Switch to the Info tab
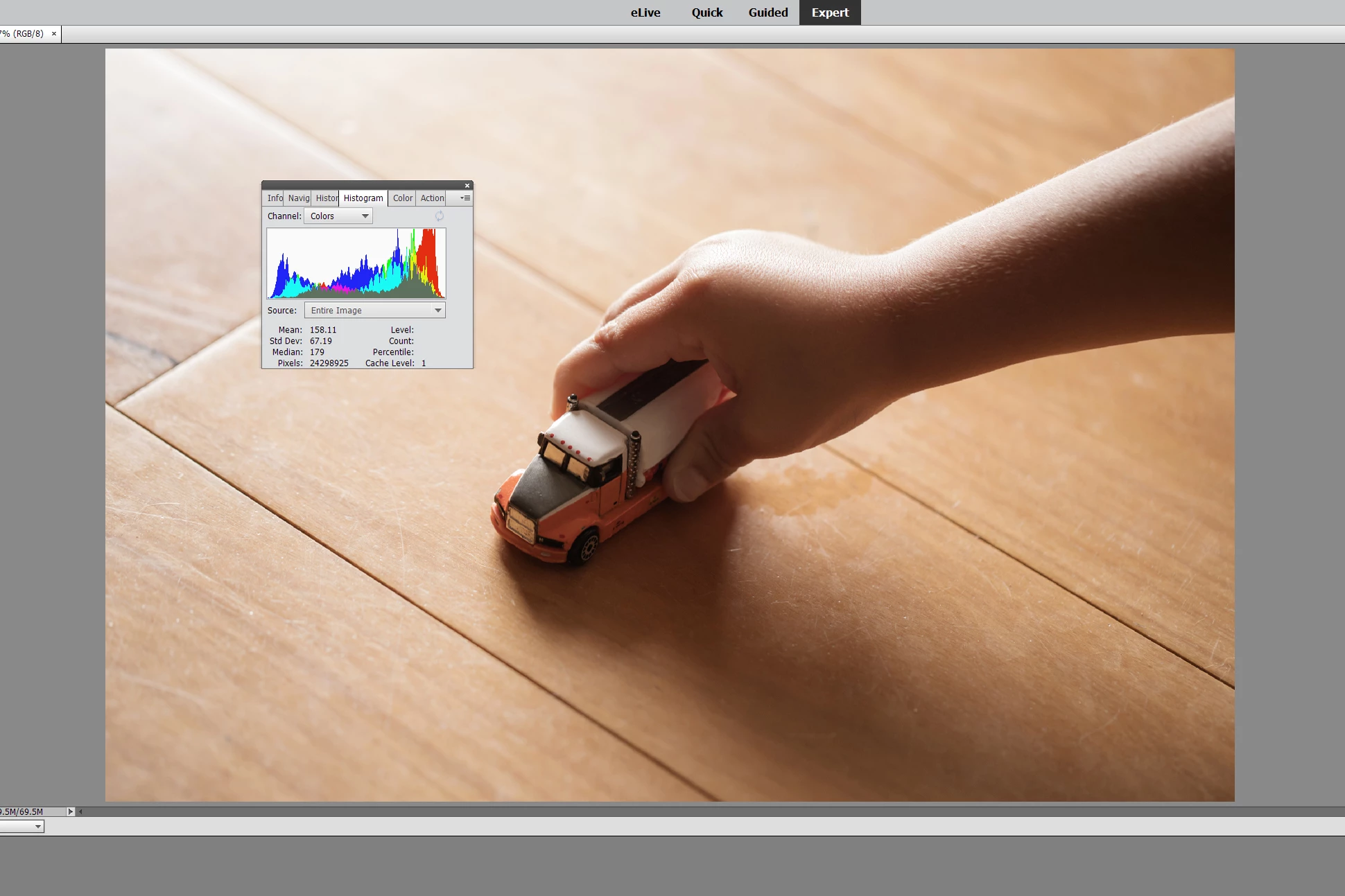Screen dimensions: 1345x896 (x=275, y=198)
